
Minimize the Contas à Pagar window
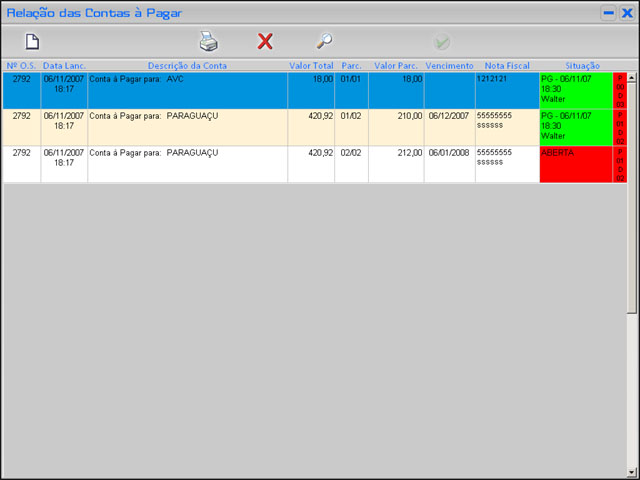point(608,13)
